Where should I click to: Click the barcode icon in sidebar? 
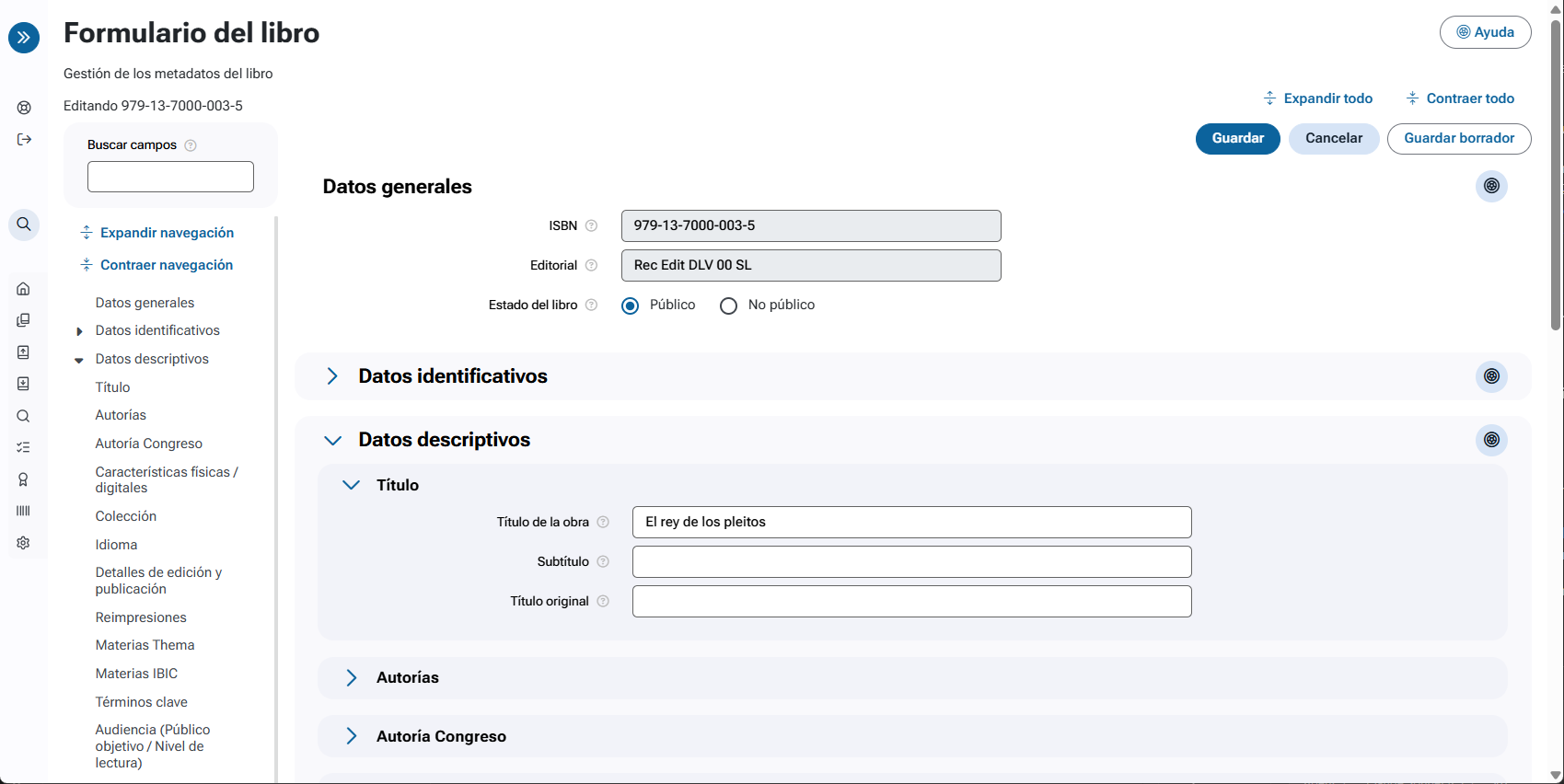pyautogui.click(x=24, y=511)
